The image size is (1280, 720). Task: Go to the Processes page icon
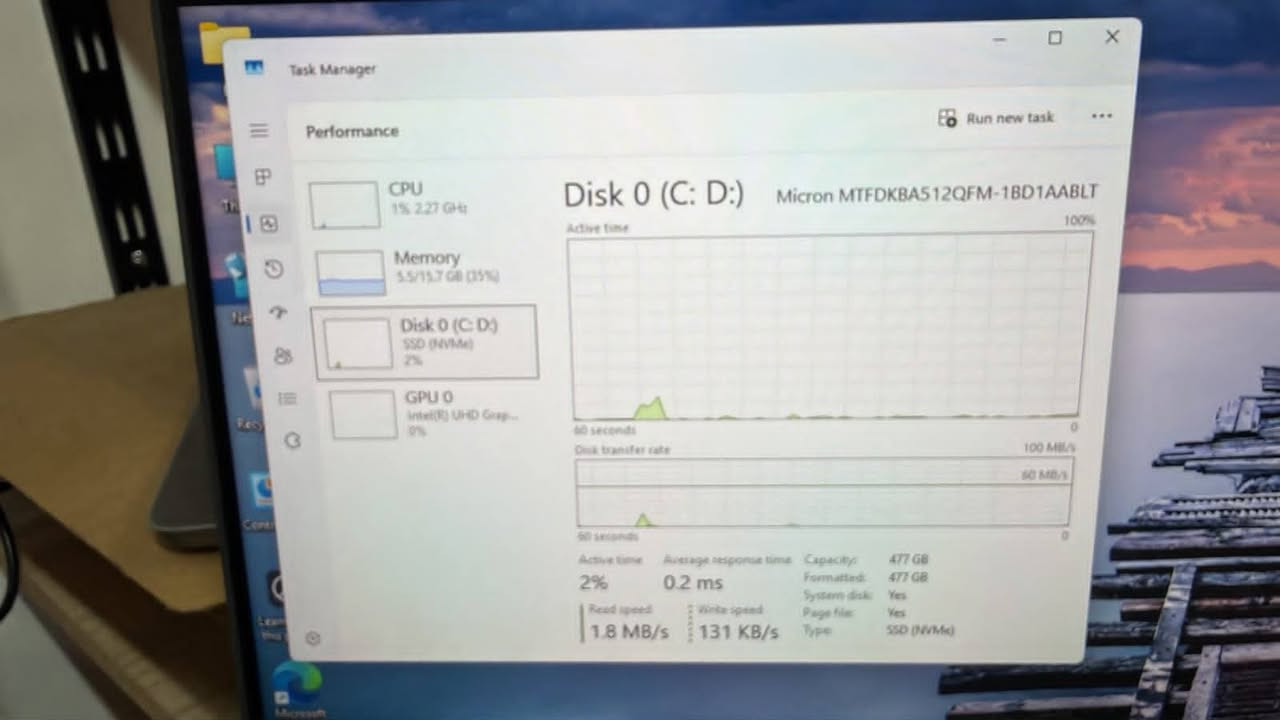(263, 177)
